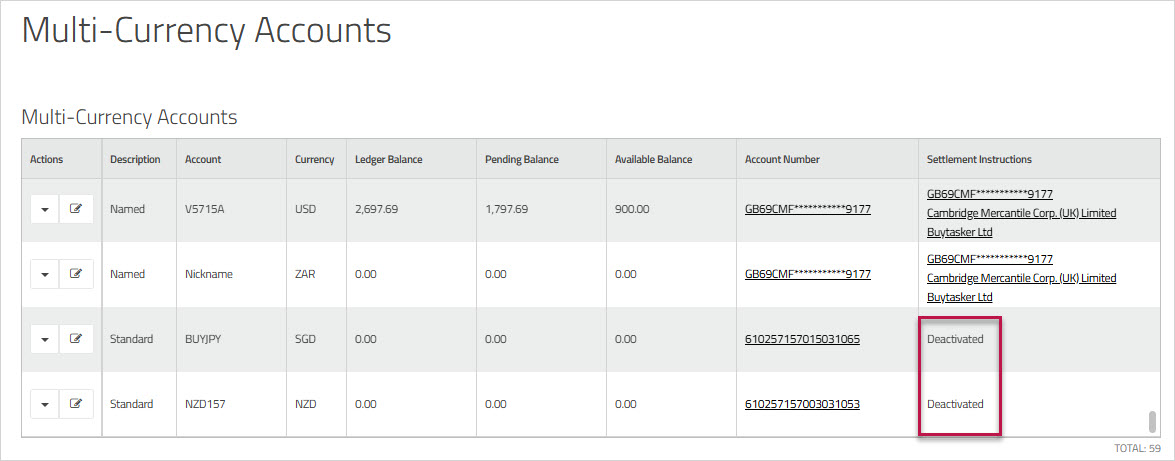The image size is (1175, 461).
Task: Open account number 610257157003031053
Action: [802, 404]
